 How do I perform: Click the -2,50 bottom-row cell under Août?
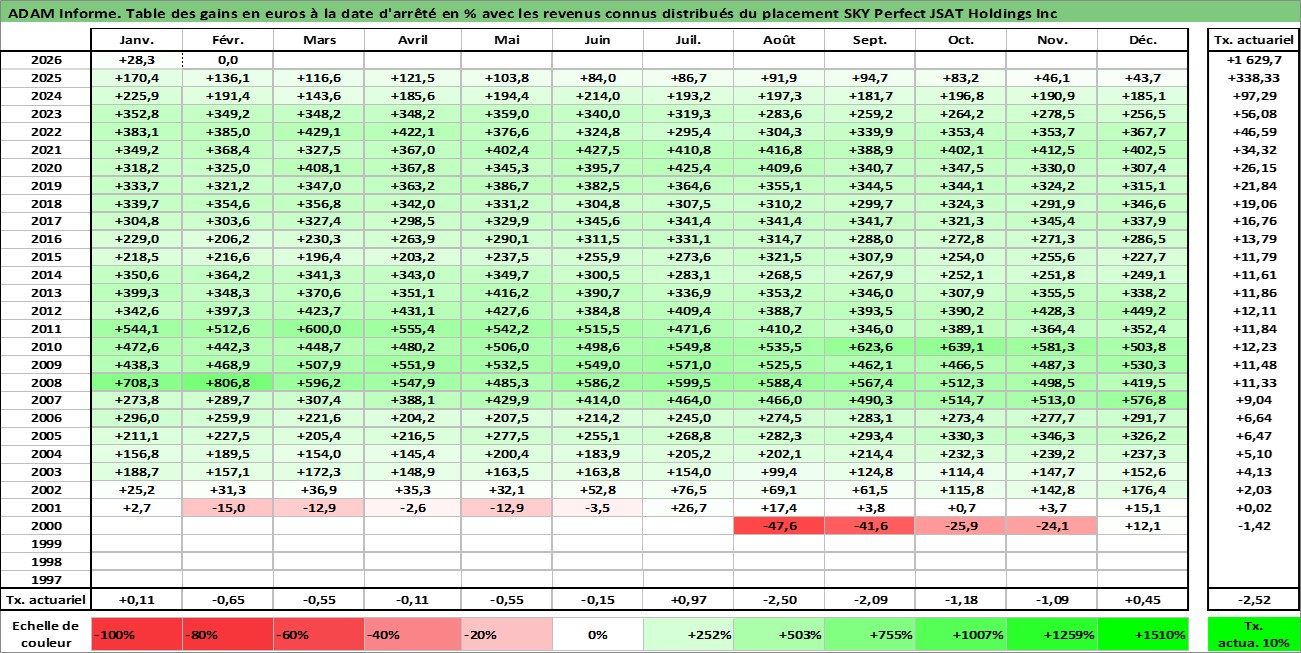pyautogui.click(x=777, y=600)
